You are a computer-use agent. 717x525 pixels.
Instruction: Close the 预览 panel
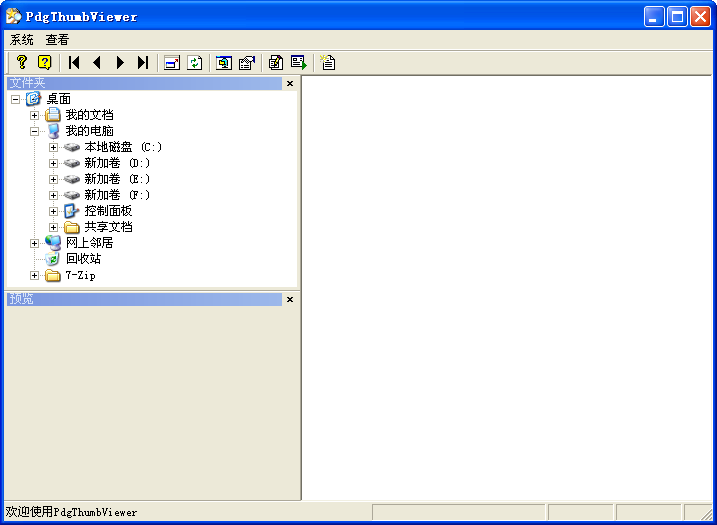(290, 299)
